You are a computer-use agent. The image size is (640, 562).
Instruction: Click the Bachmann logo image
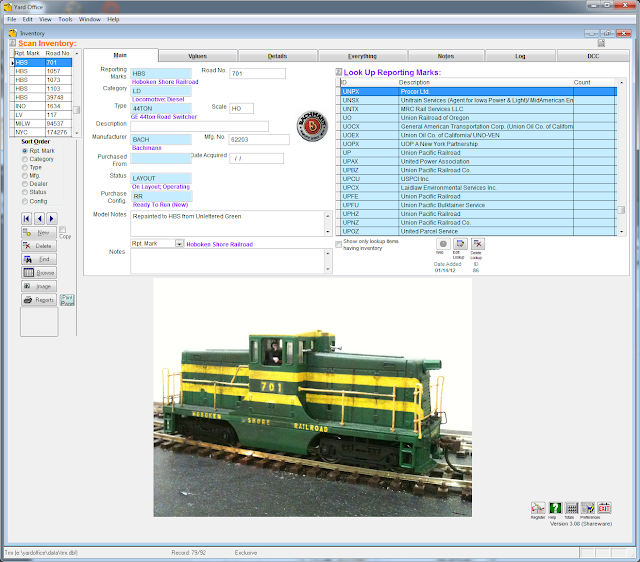click(312, 126)
